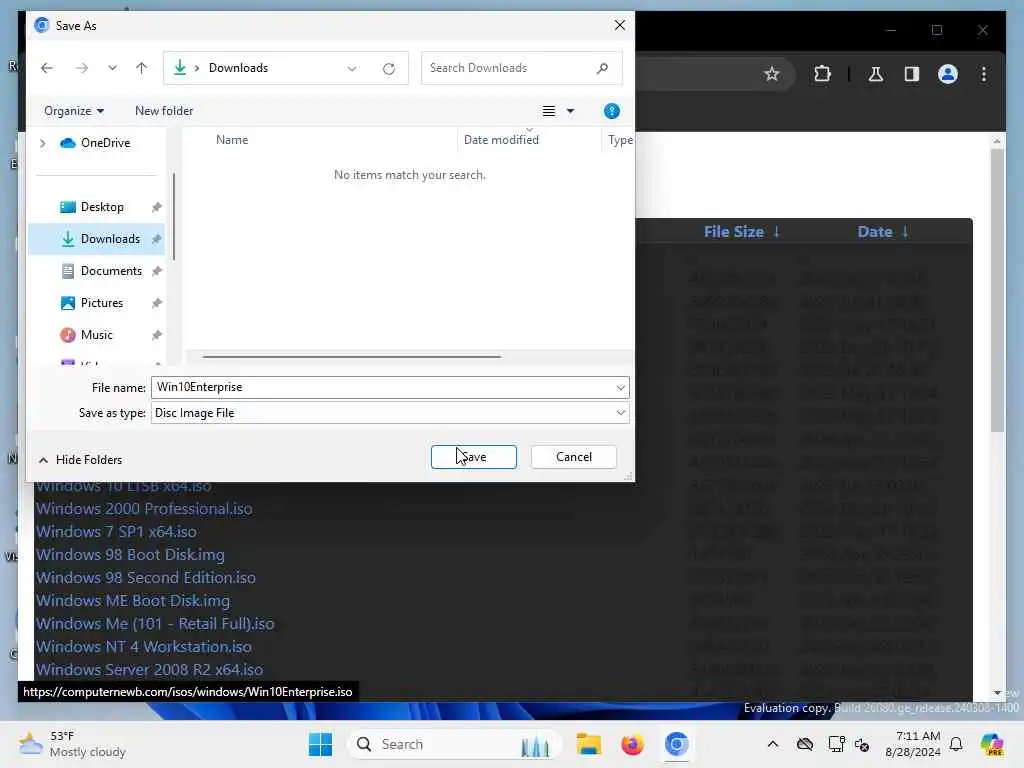Open Windows ME Boot Disk.img link
This screenshot has width=1024, height=768.
pyautogui.click(x=133, y=600)
